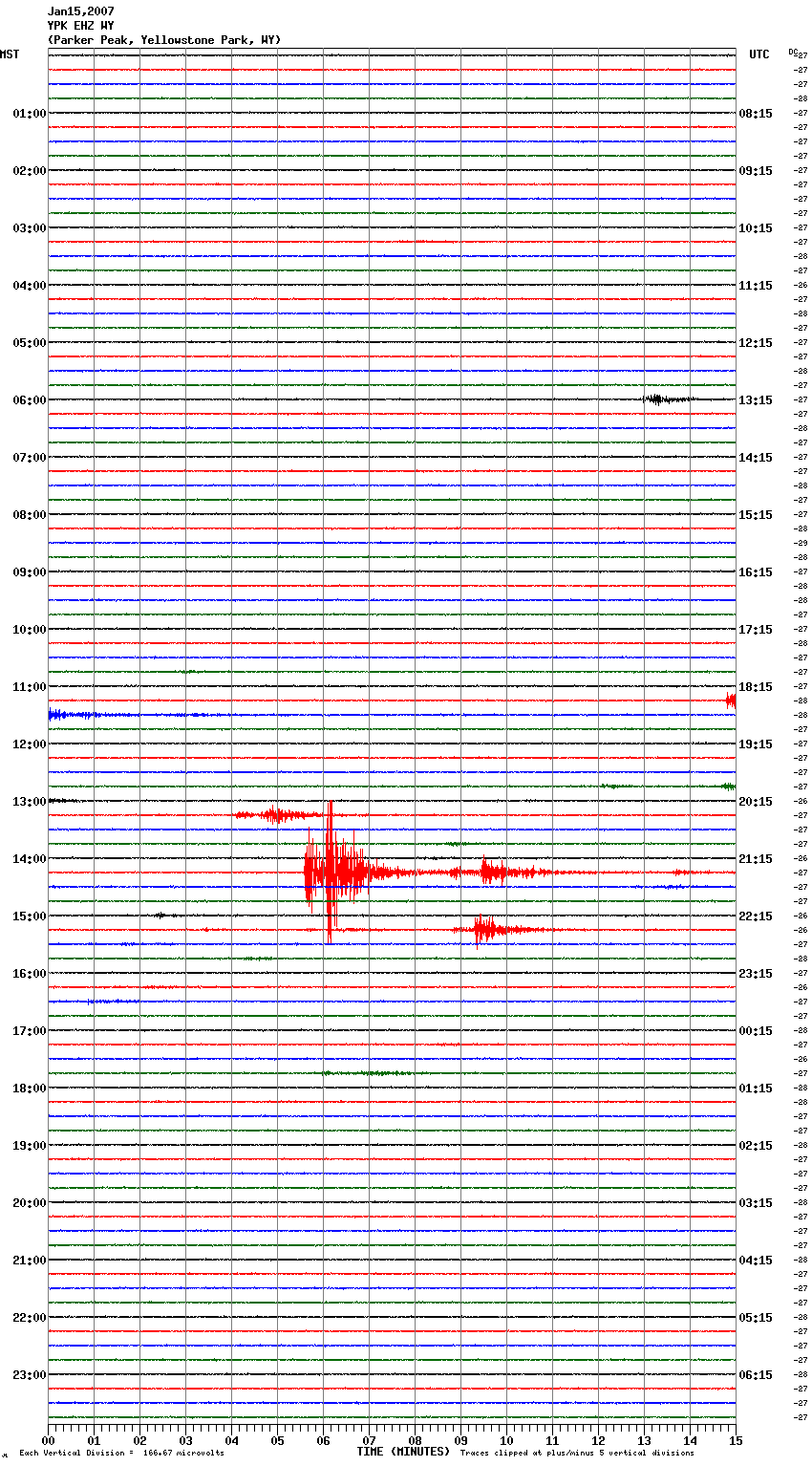
Task: Select the 15:00 MST time label
Action: point(30,916)
